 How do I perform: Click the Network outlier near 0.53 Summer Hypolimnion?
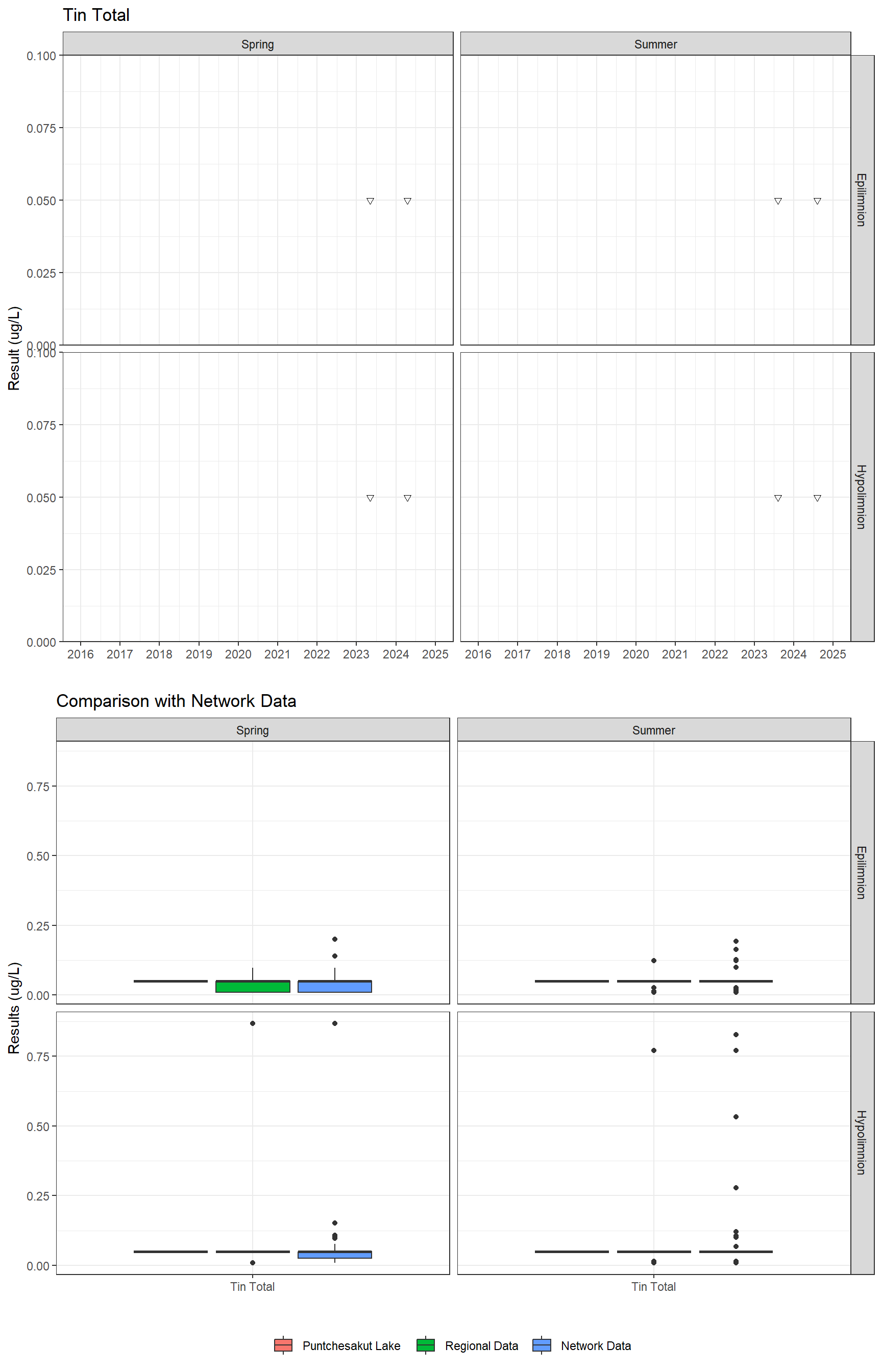click(736, 1117)
